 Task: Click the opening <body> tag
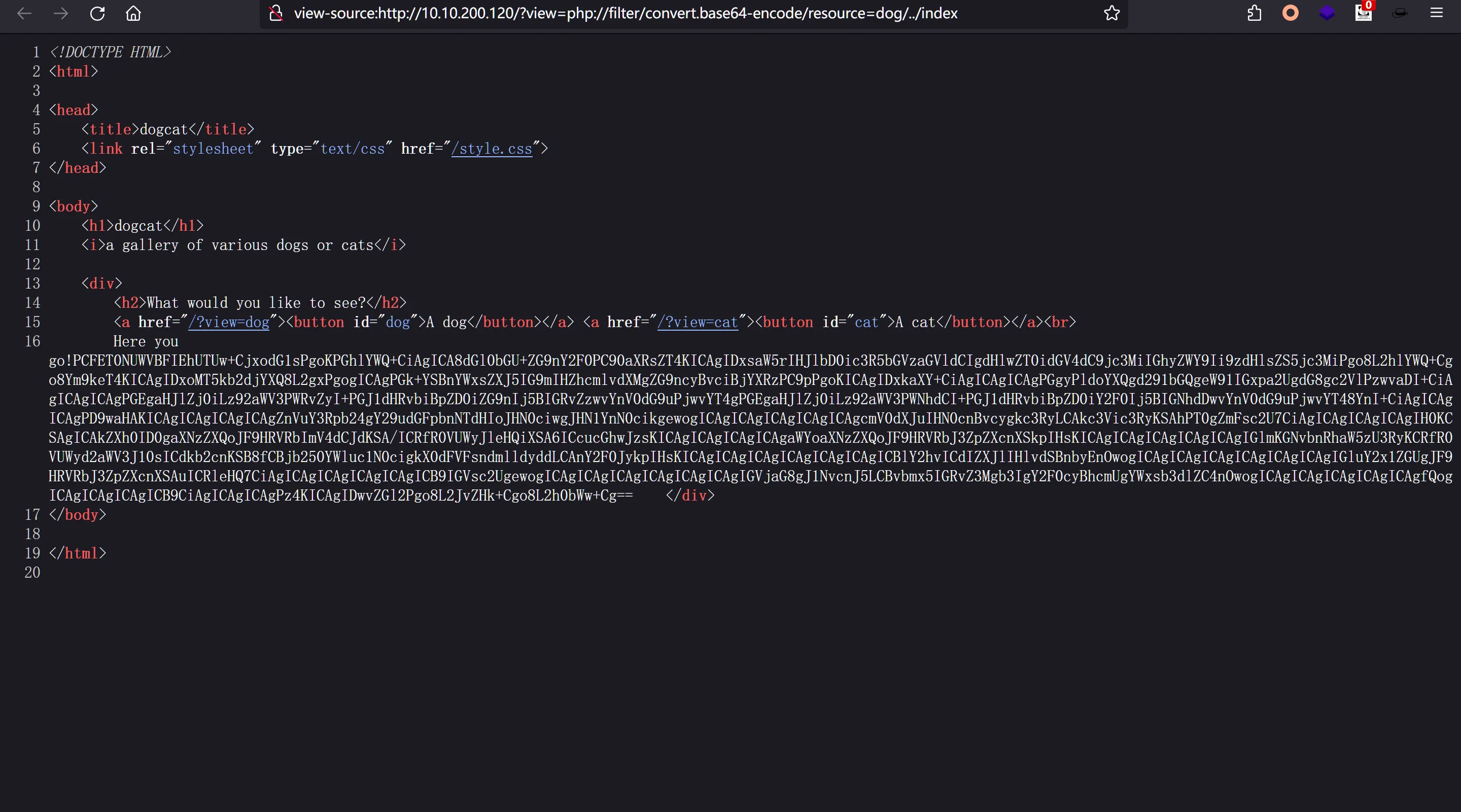(x=73, y=206)
